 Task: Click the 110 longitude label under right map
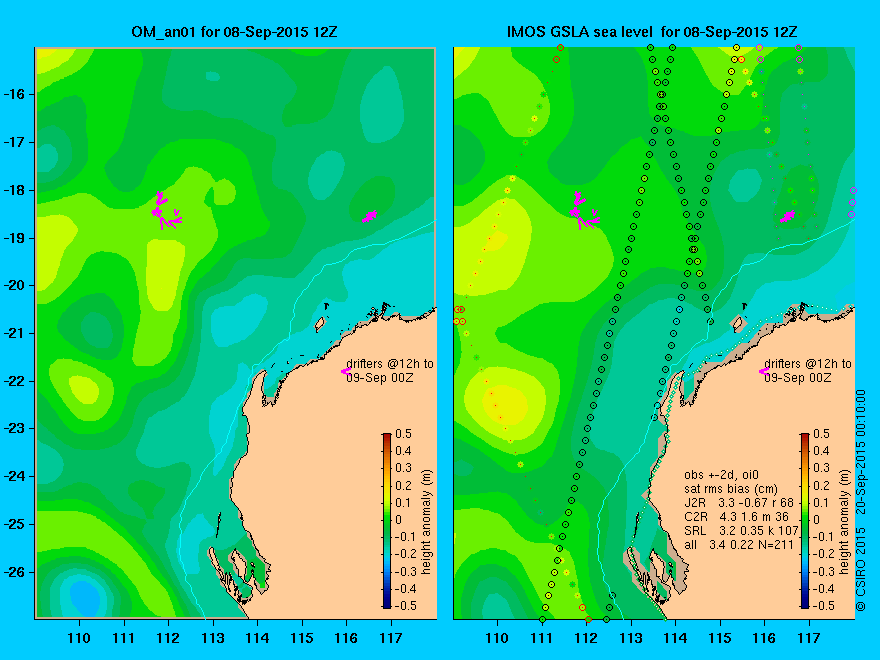pos(497,638)
